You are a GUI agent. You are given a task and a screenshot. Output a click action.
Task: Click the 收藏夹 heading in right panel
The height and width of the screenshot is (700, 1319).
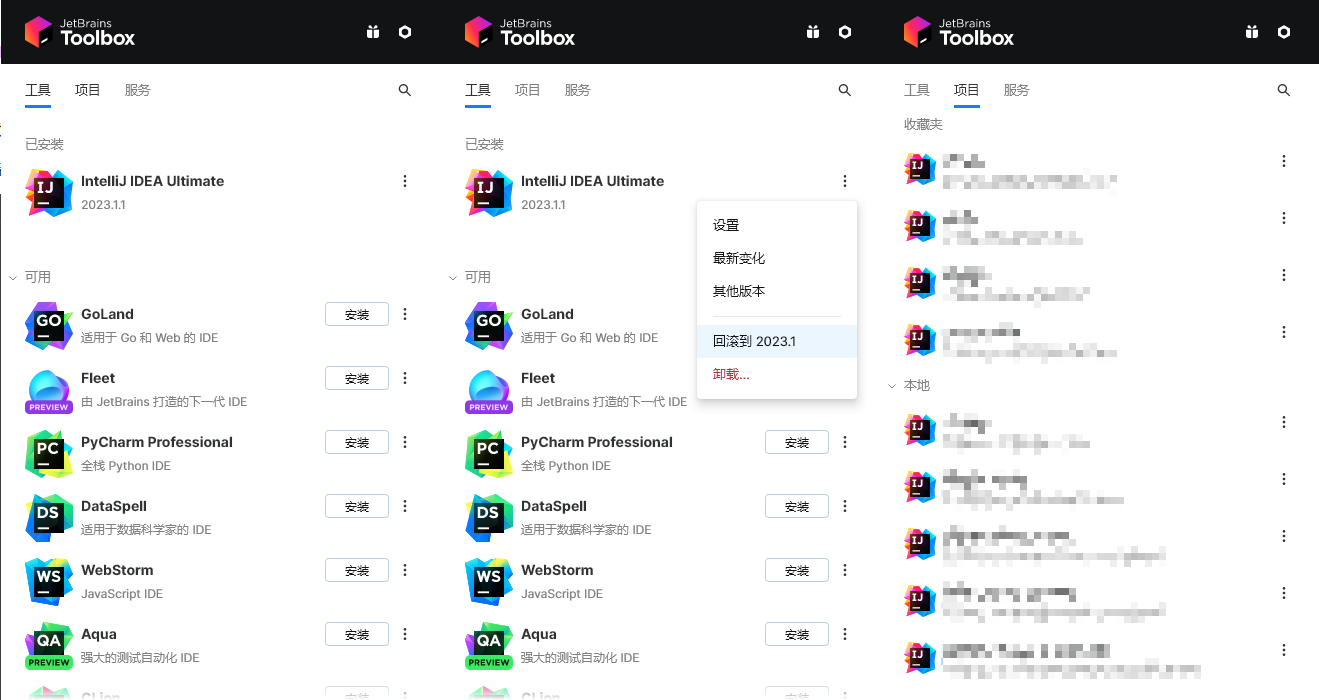[x=924, y=124]
